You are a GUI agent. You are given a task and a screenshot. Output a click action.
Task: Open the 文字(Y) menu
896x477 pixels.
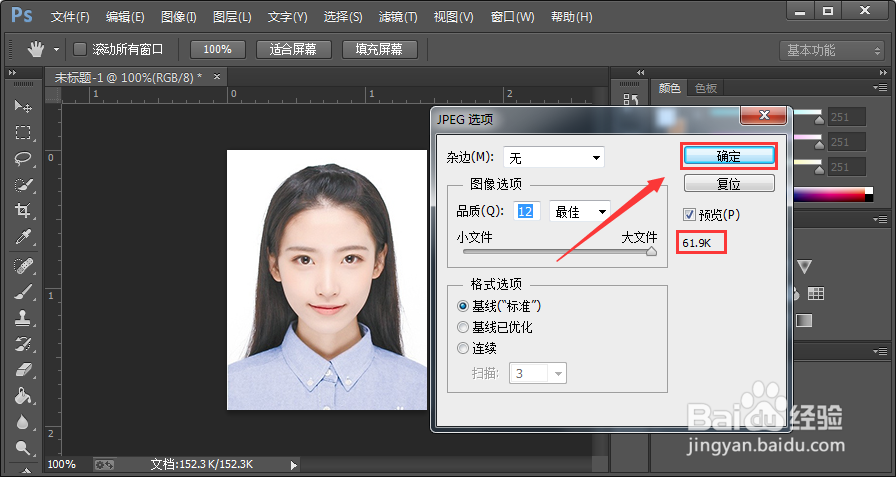287,17
